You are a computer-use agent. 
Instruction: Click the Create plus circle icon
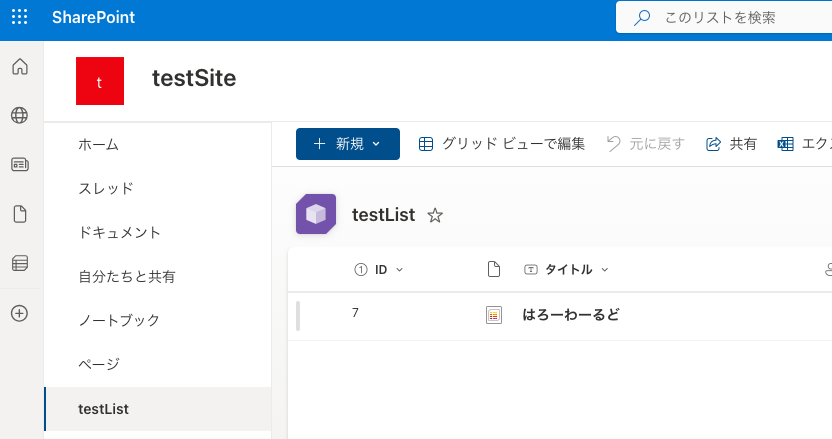pyautogui.click(x=19, y=313)
